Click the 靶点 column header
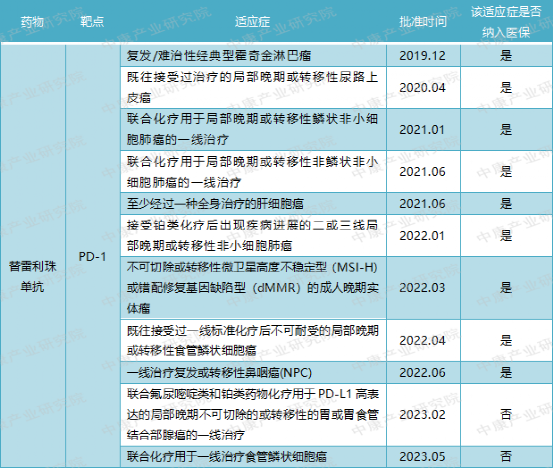This screenshot has width=553, height=468. click(92, 22)
